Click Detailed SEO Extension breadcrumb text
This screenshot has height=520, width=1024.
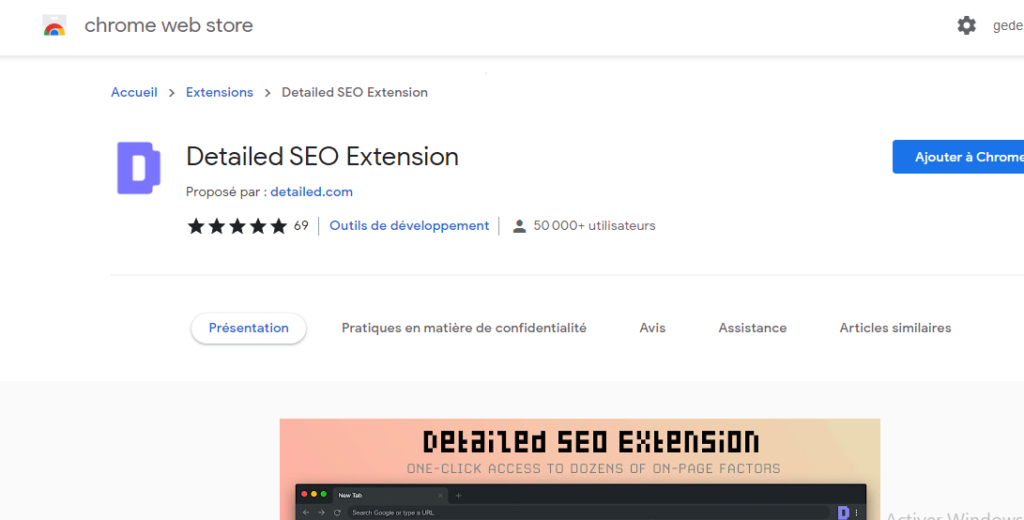355,92
